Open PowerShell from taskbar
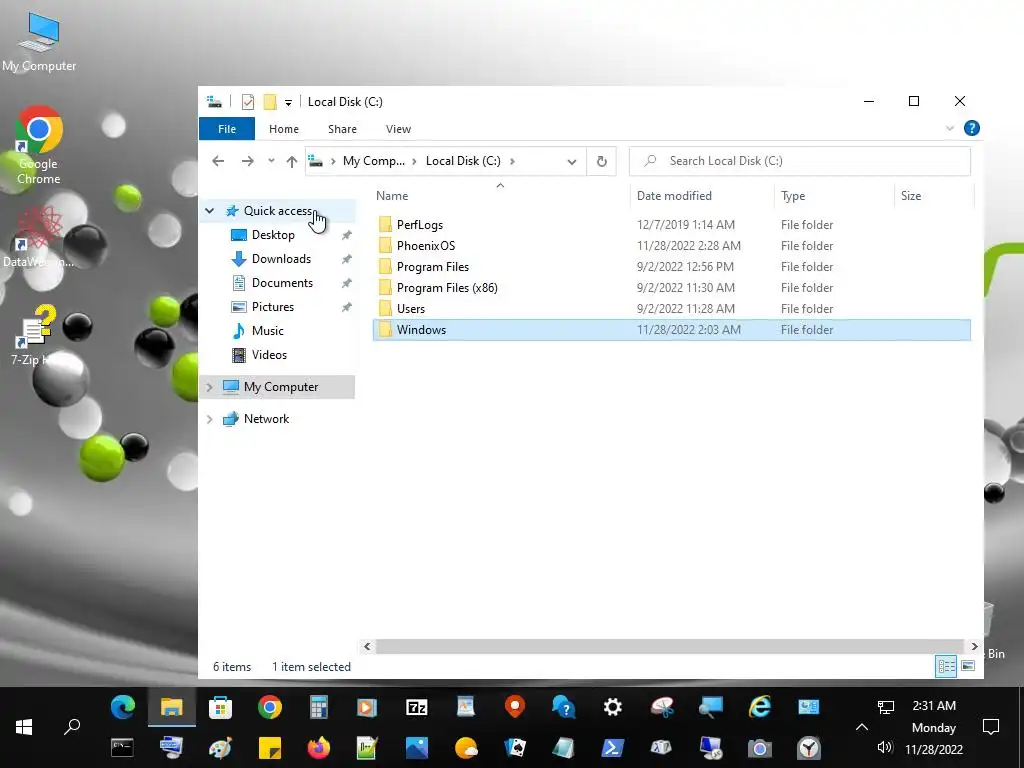Image resolution: width=1024 pixels, height=768 pixels. 613,747
